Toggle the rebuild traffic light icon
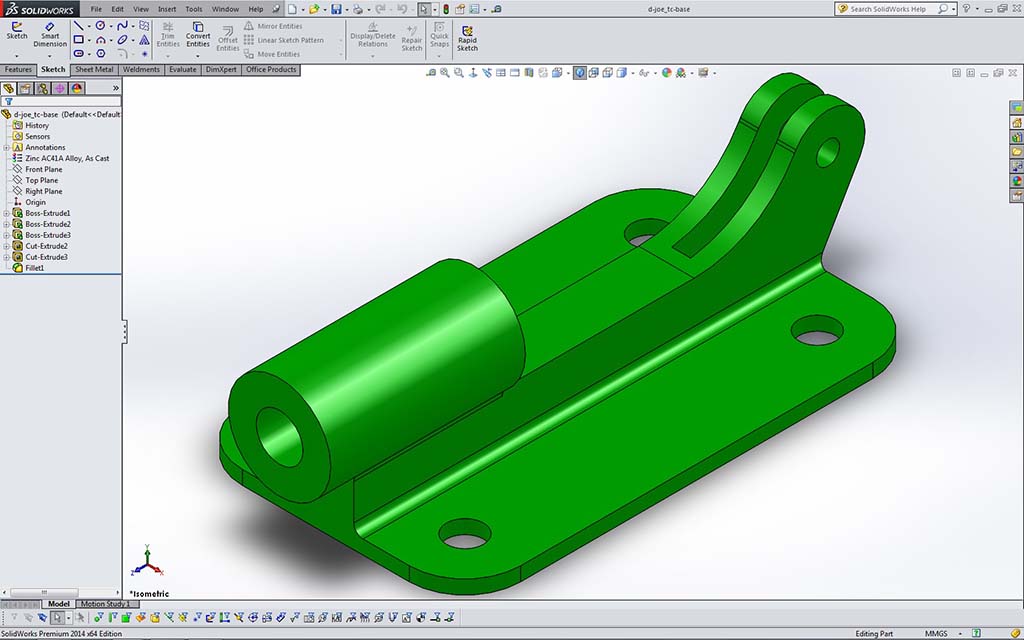The image size is (1024, 640). (x=446, y=9)
